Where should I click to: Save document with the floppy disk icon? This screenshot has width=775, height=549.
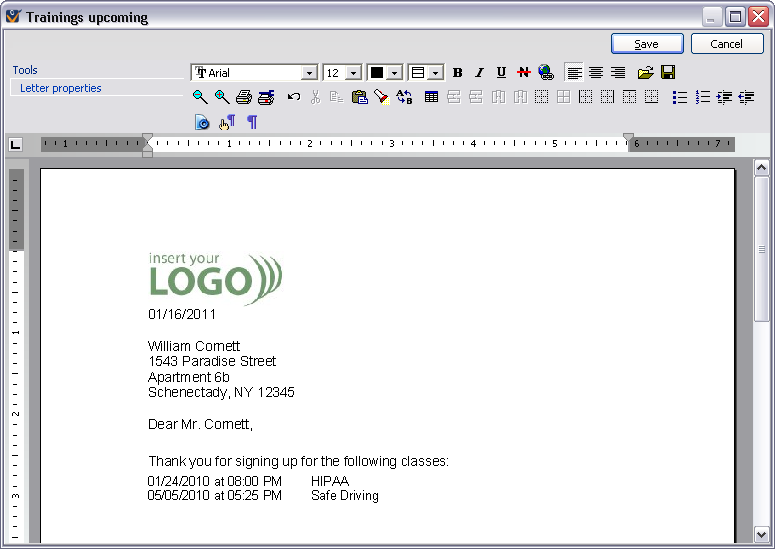click(668, 73)
